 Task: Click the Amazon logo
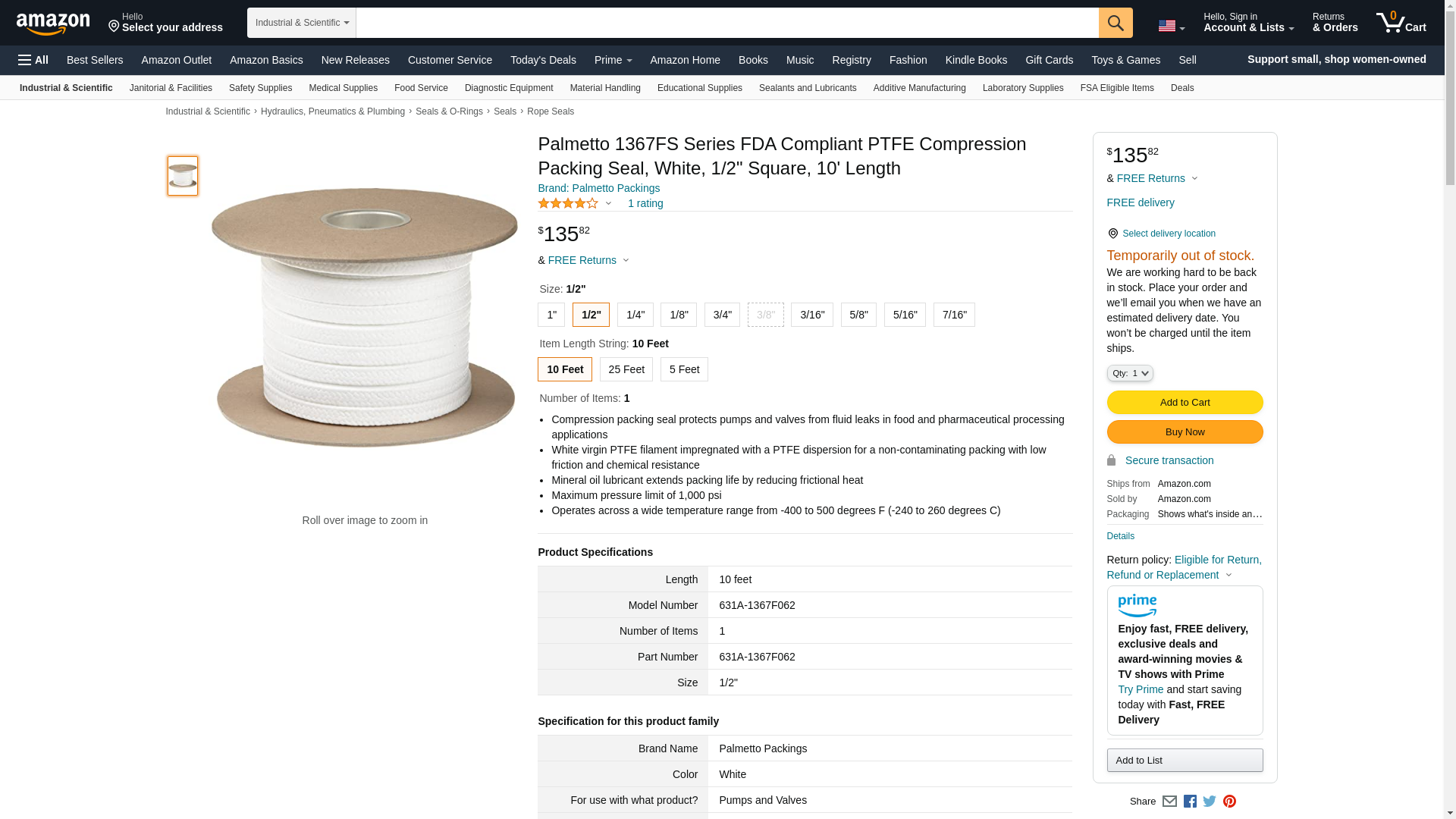[53, 24]
